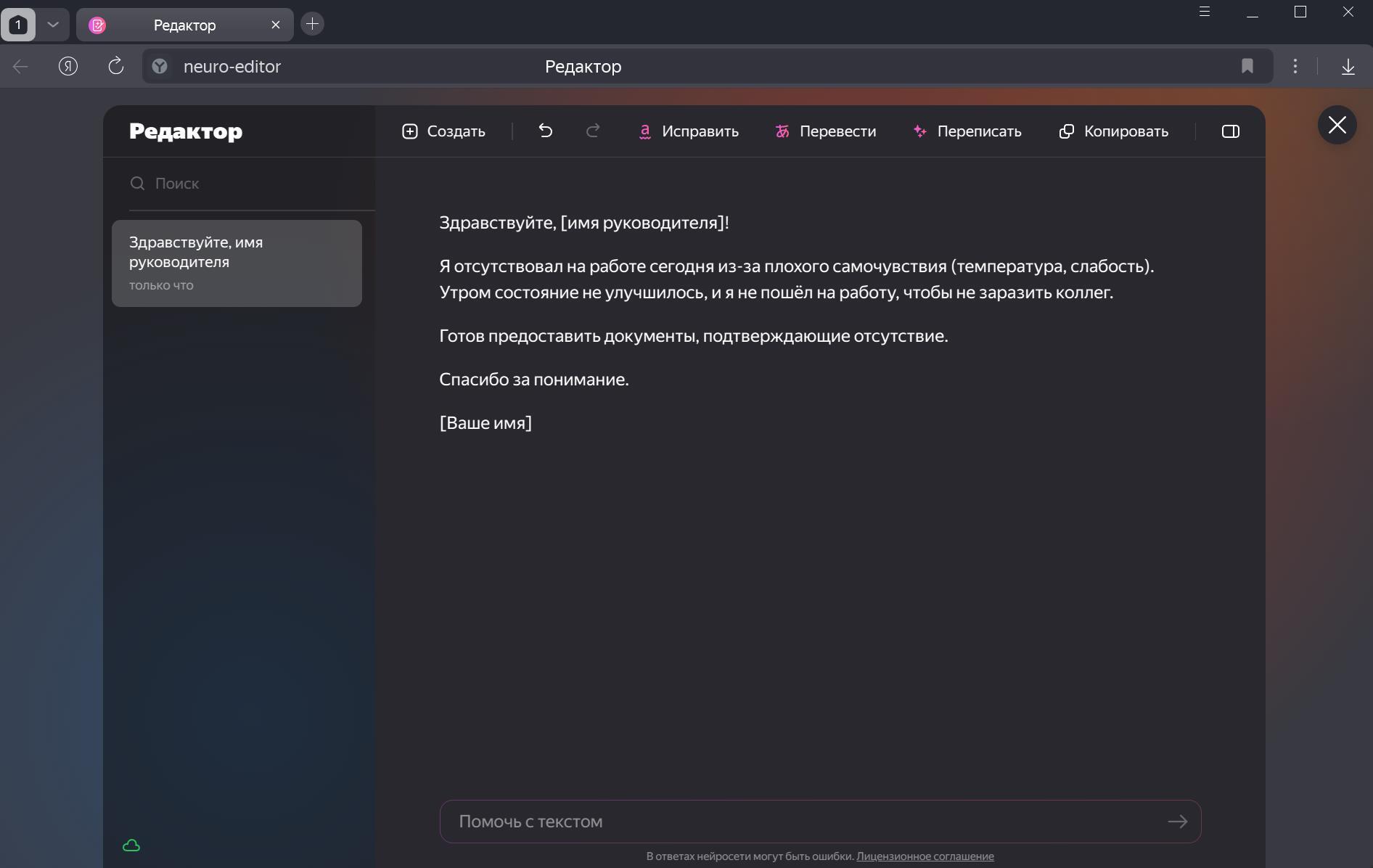The height and width of the screenshot is (868, 1373).
Task: Undo the last edit with the undo arrow
Action: click(546, 131)
